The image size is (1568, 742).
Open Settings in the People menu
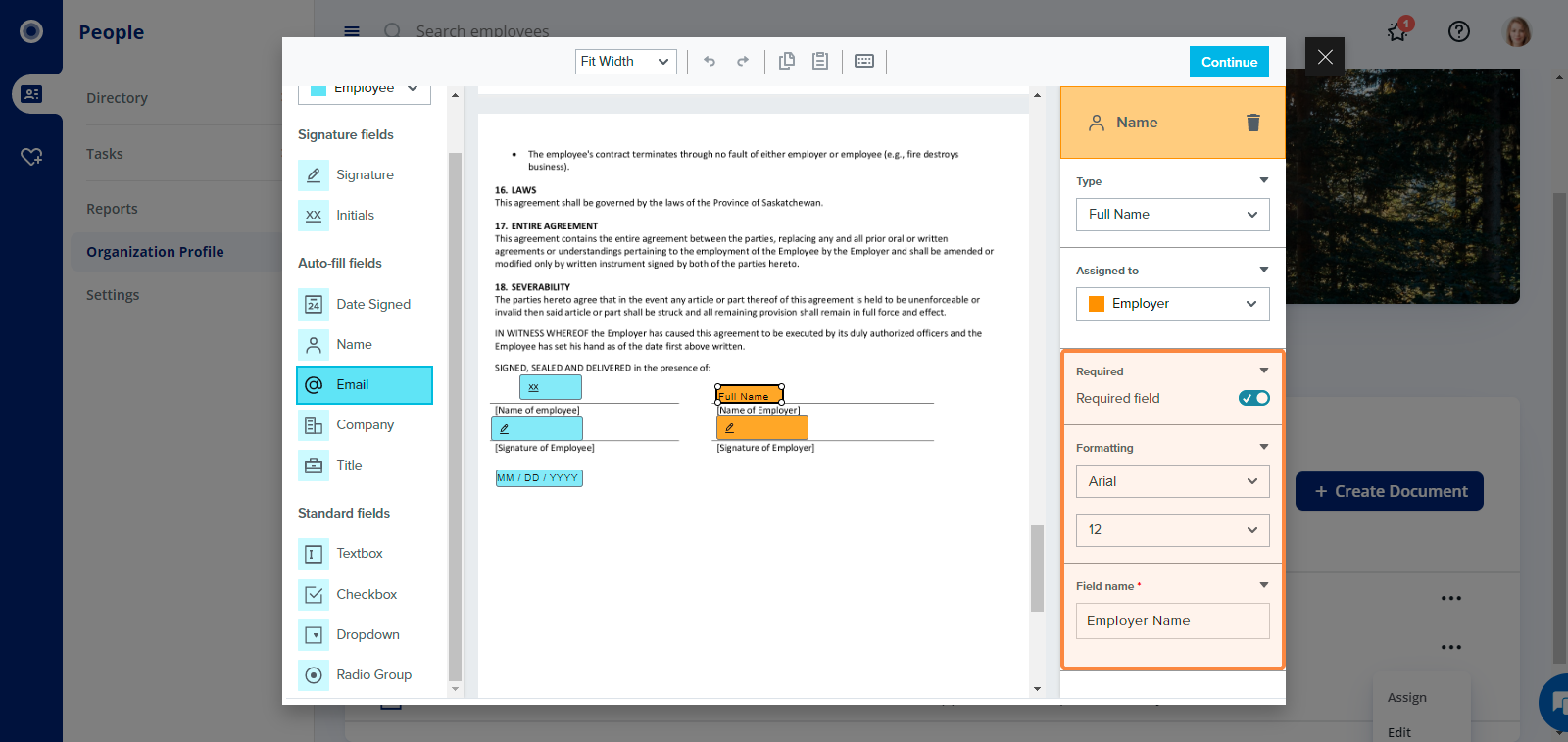pyautogui.click(x=113, y=295)
